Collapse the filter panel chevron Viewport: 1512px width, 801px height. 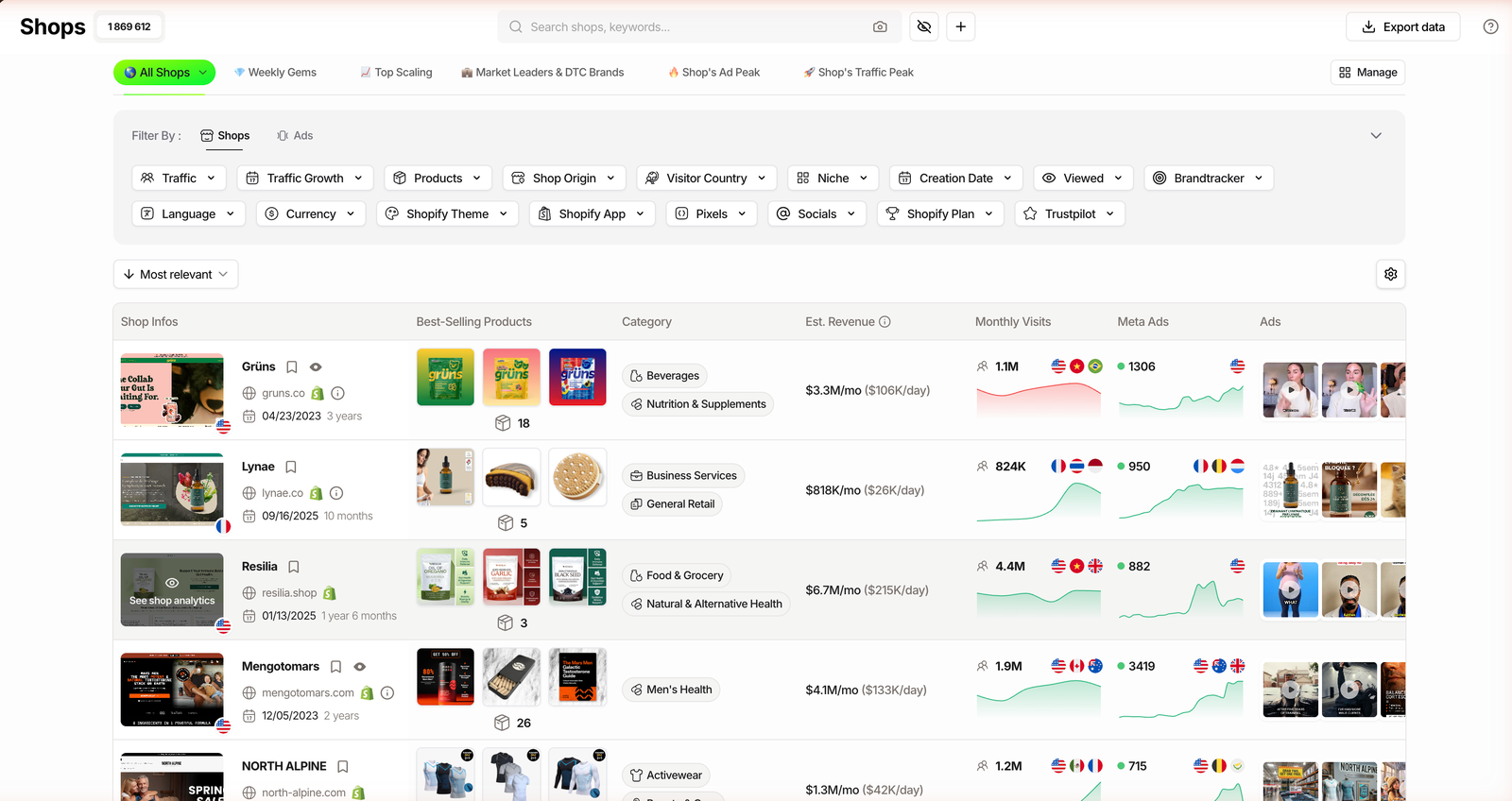pyautogui.click(x=1376, y=136)
